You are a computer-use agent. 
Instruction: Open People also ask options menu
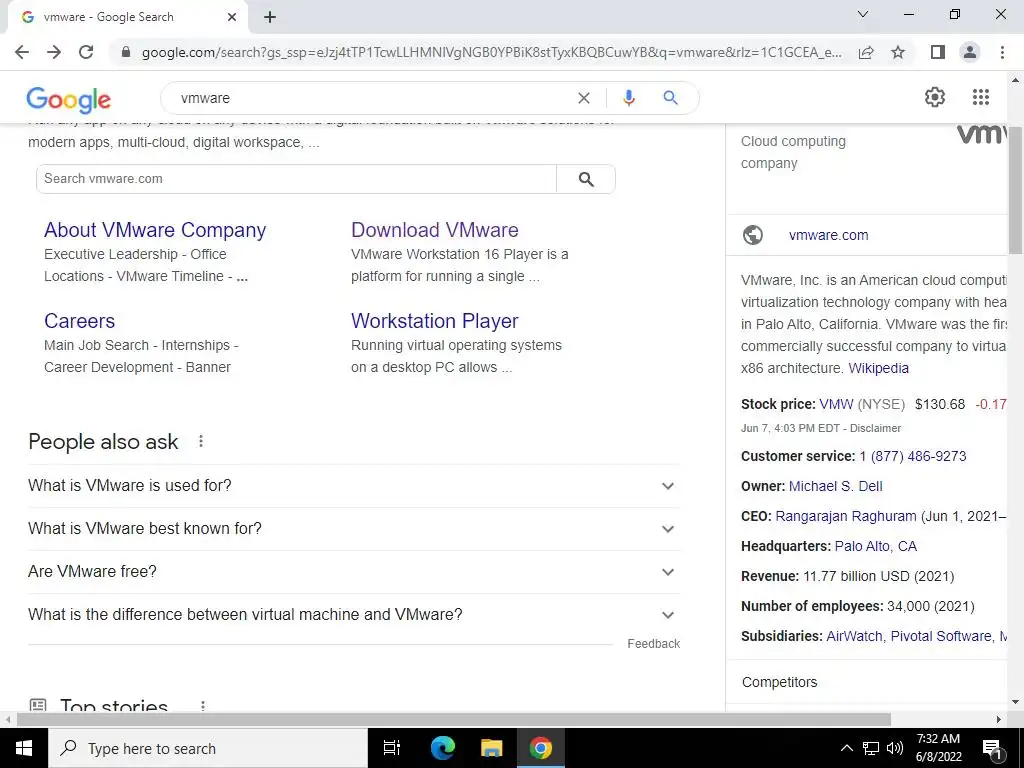pyautogui.click(x=201, y=441)
